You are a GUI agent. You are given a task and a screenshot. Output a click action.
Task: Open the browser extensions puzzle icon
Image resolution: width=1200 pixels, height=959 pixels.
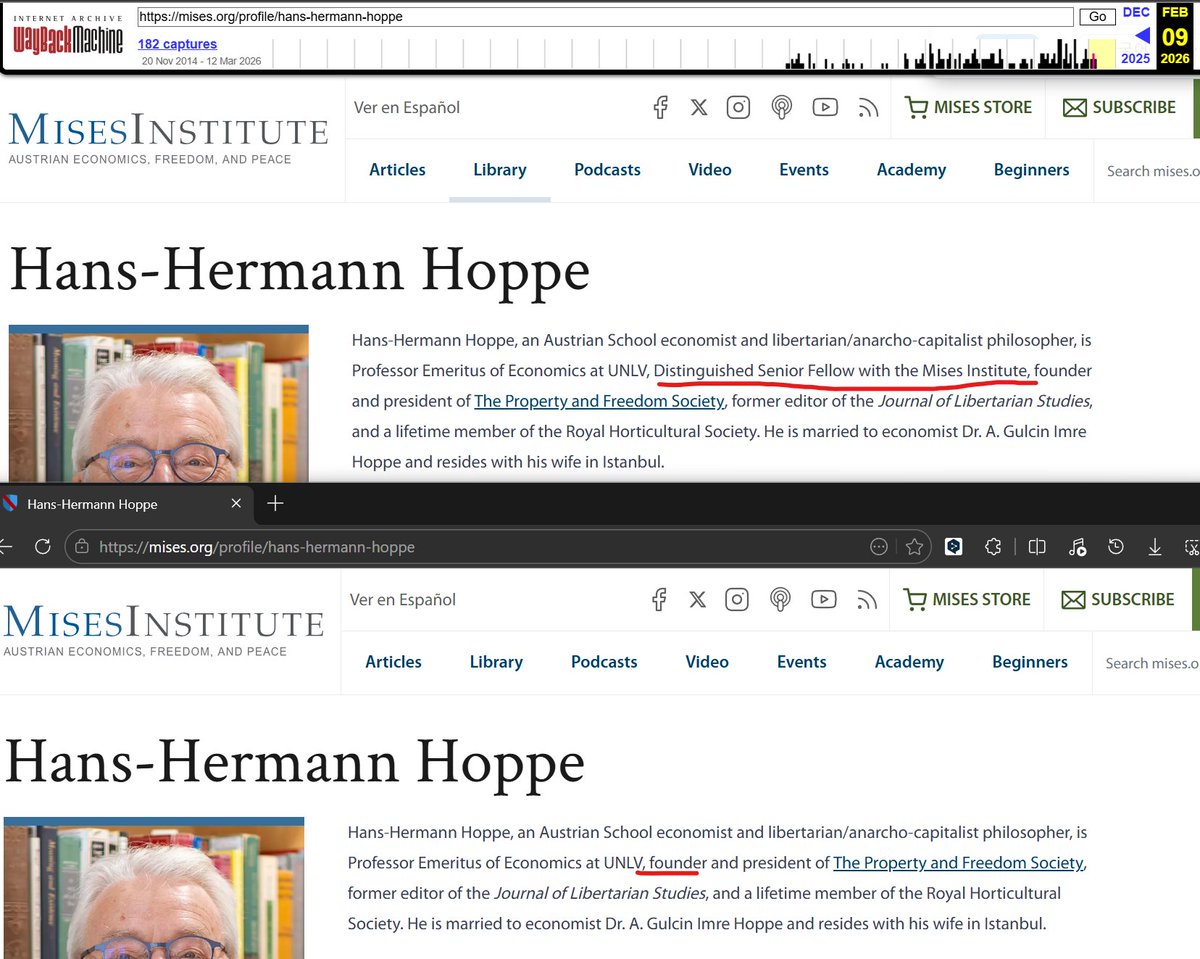tap(993, 547)
